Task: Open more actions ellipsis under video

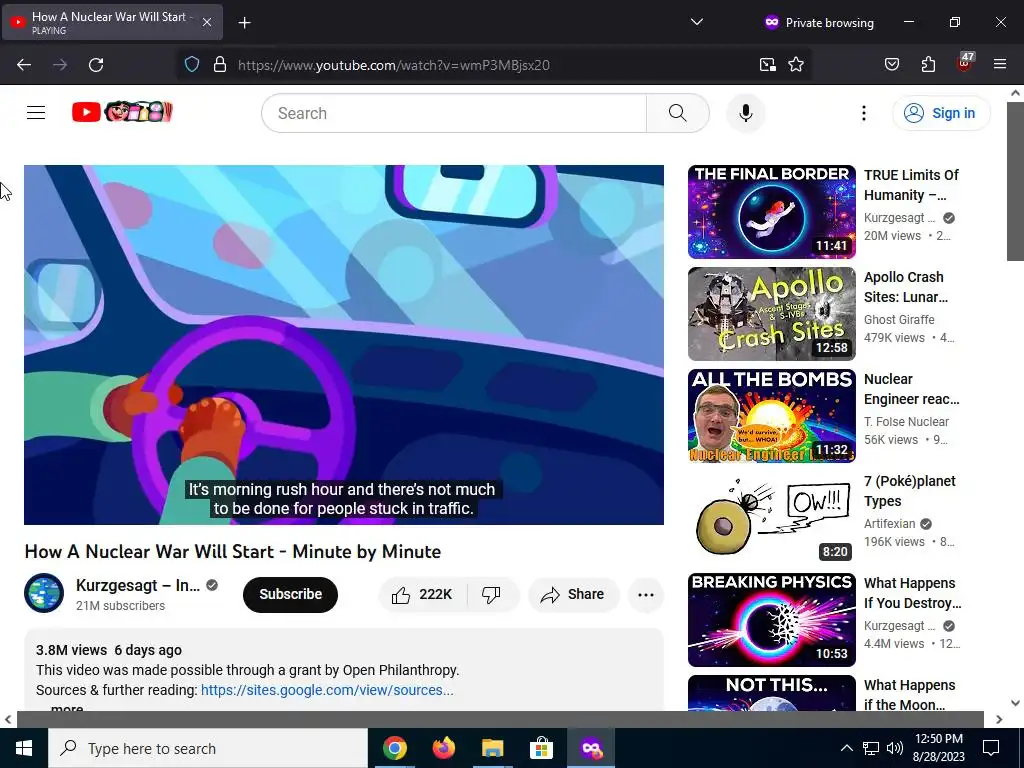Action: tap(646, 594)
